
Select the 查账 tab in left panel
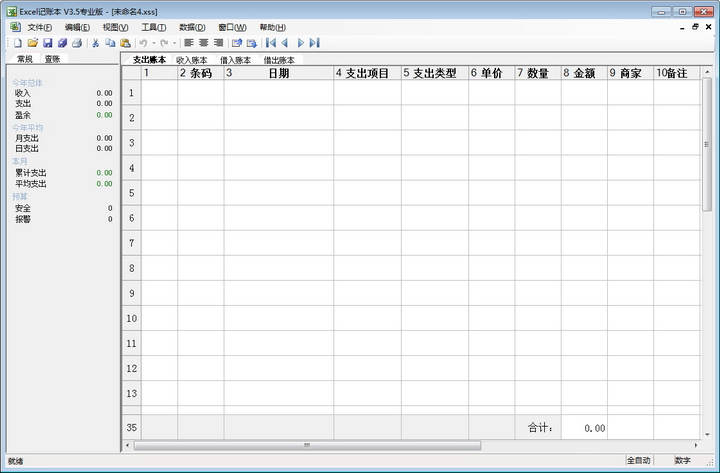51,60
